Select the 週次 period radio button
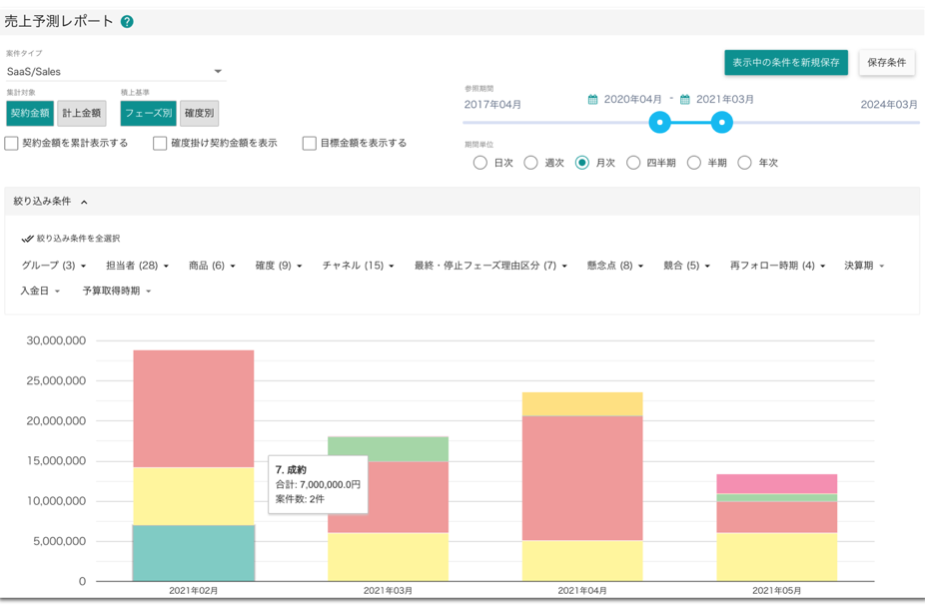Viewport: 925px width, 605px height. [x=531, y=163]
